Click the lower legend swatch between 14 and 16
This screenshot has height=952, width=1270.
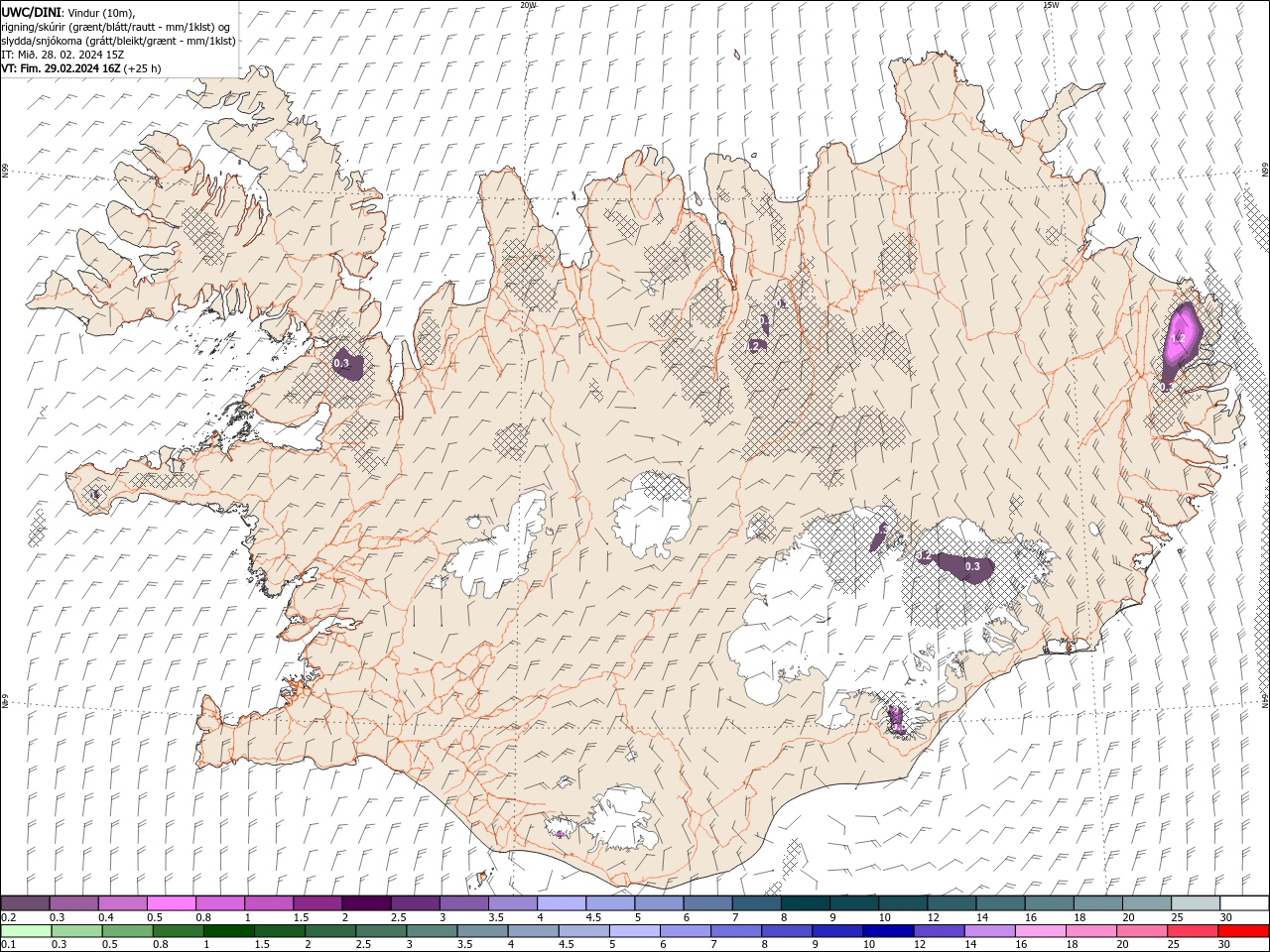989,931
